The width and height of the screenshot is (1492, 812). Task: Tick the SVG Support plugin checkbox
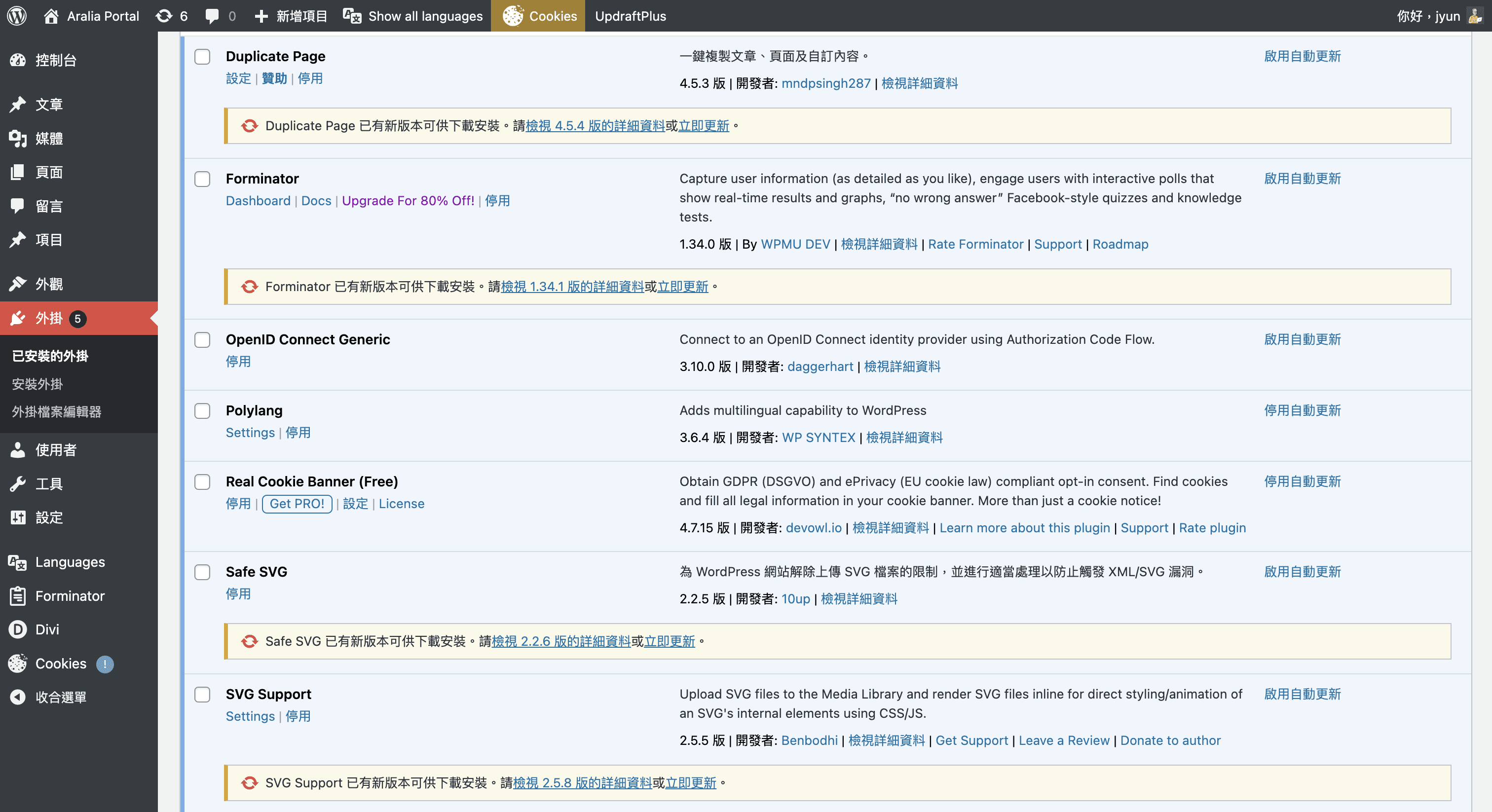point(202,695)
